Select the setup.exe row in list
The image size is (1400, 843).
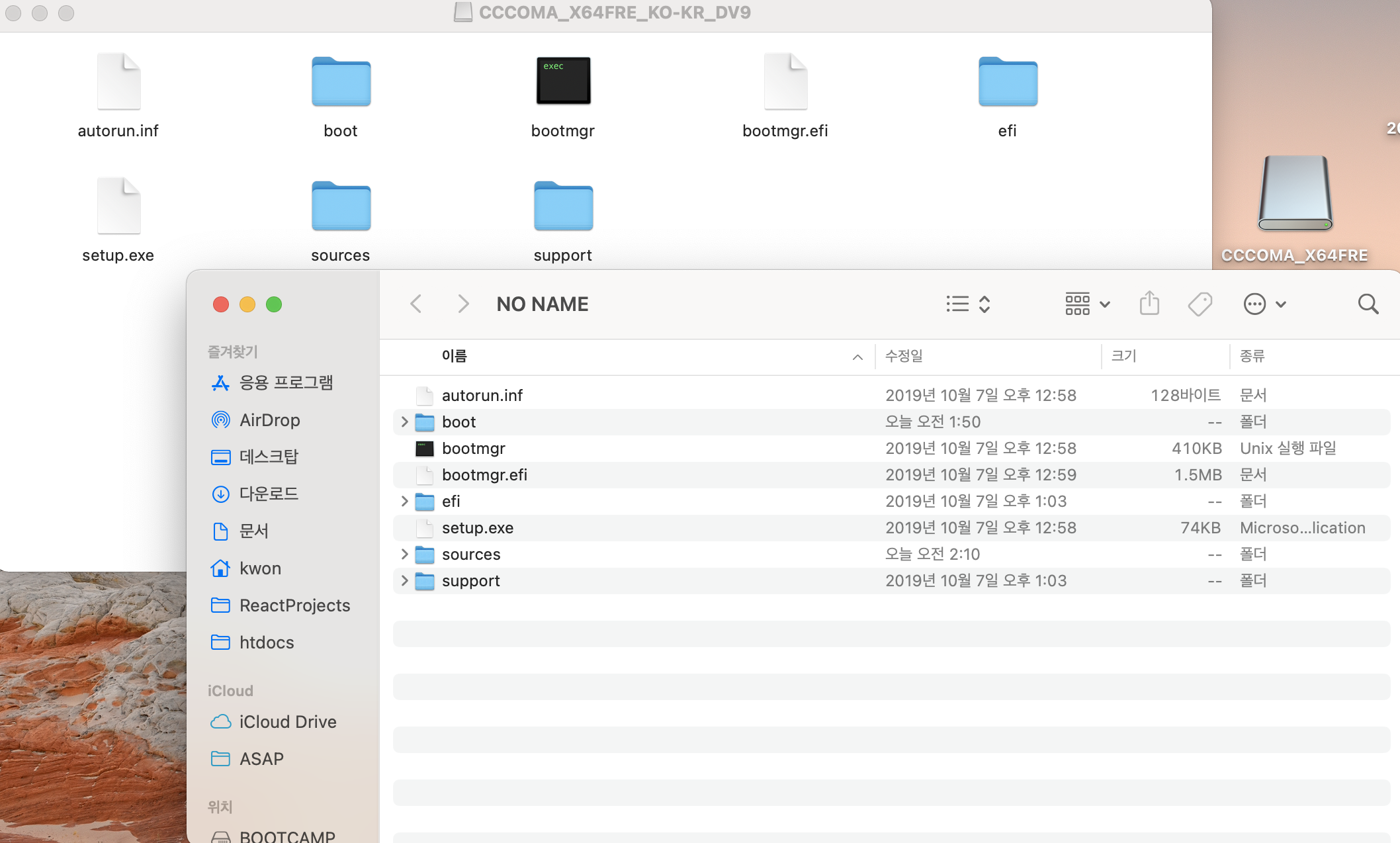click(477, 527)
